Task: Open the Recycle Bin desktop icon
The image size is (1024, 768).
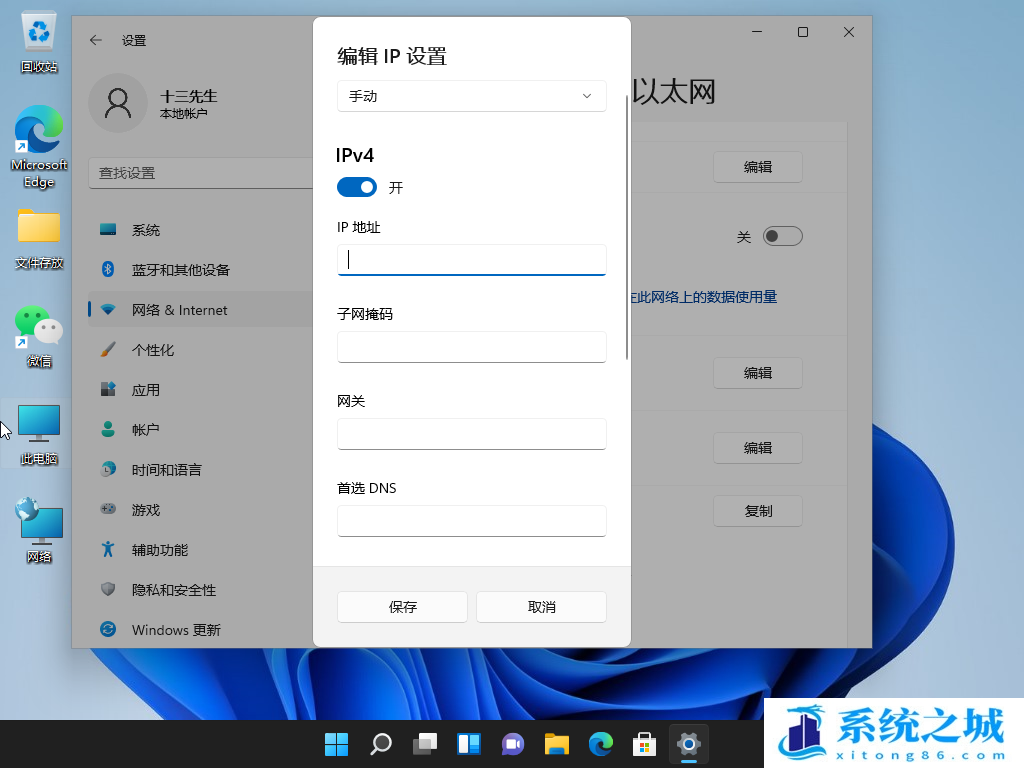Action: click(x=39, y=41)
